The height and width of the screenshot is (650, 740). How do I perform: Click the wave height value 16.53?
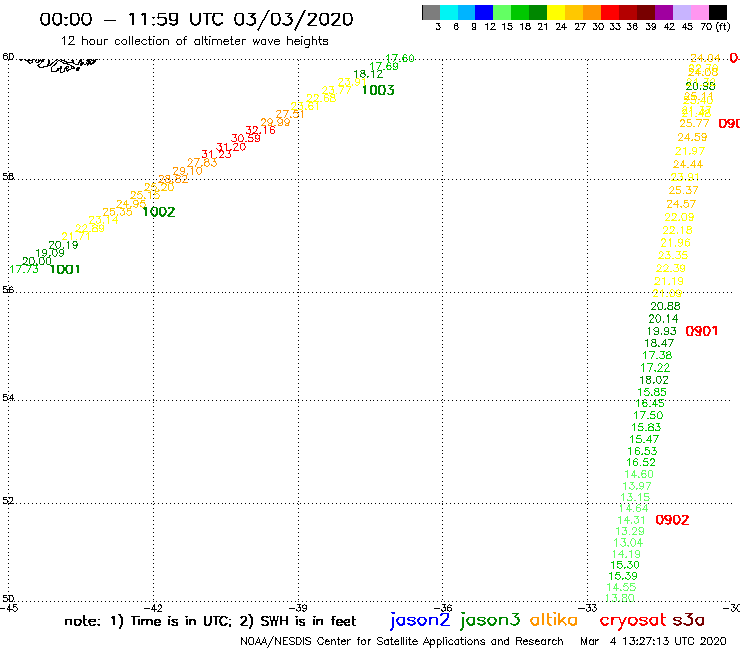(x=642, y=451)
